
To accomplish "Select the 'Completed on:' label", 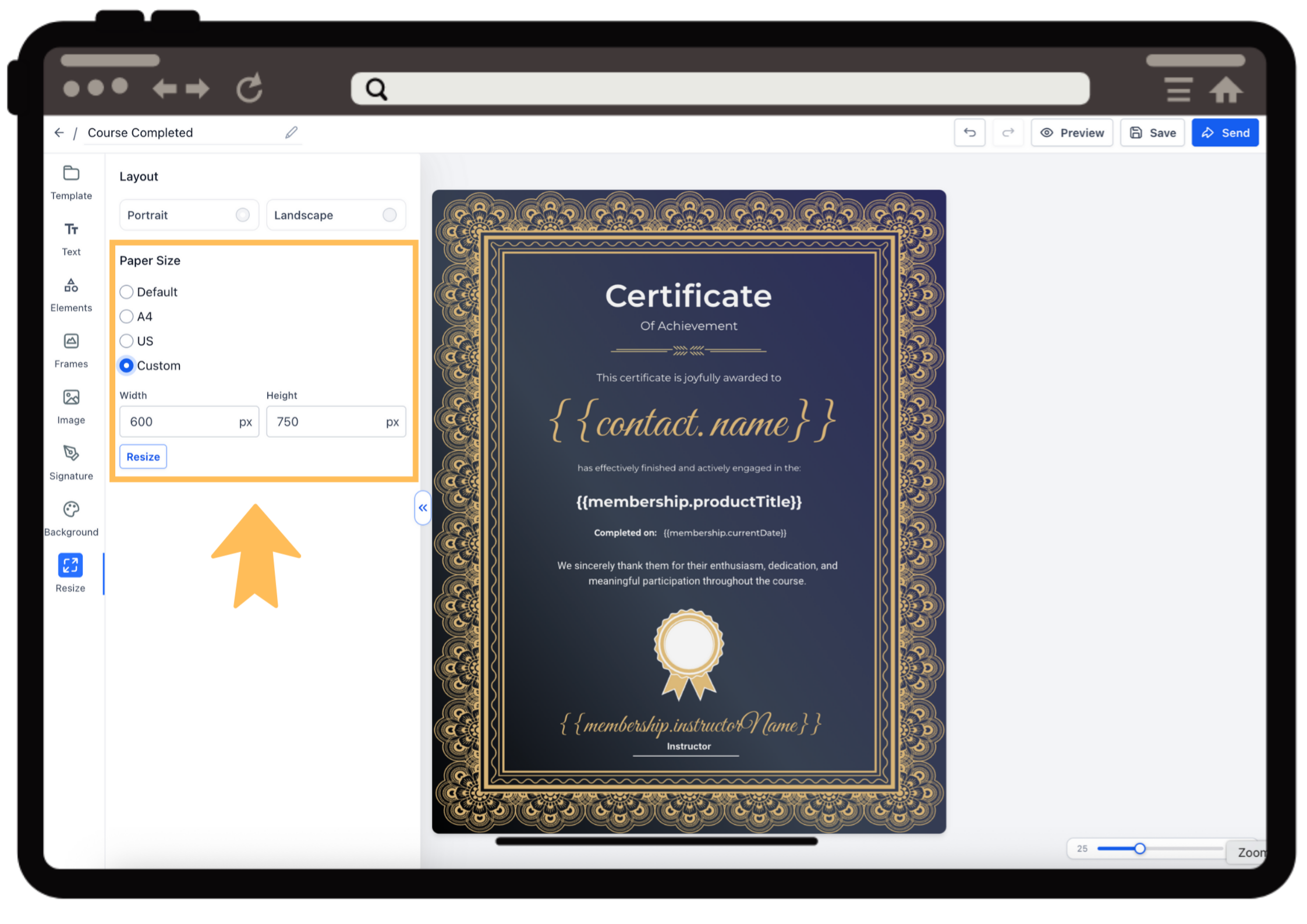I will (x=625, y=533).
